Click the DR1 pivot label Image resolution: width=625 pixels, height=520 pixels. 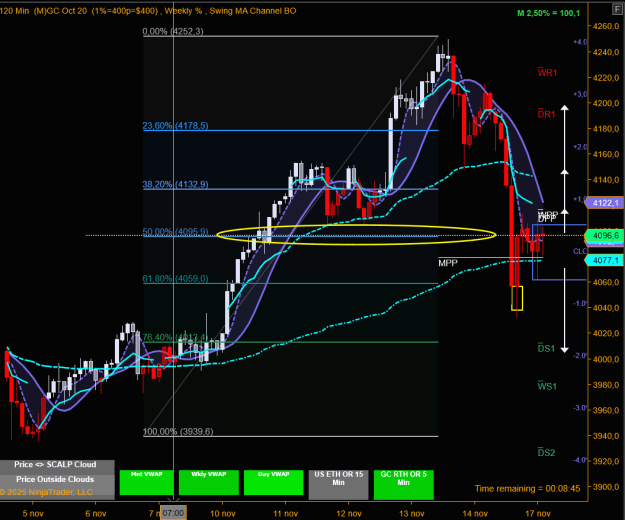point(546,114)
